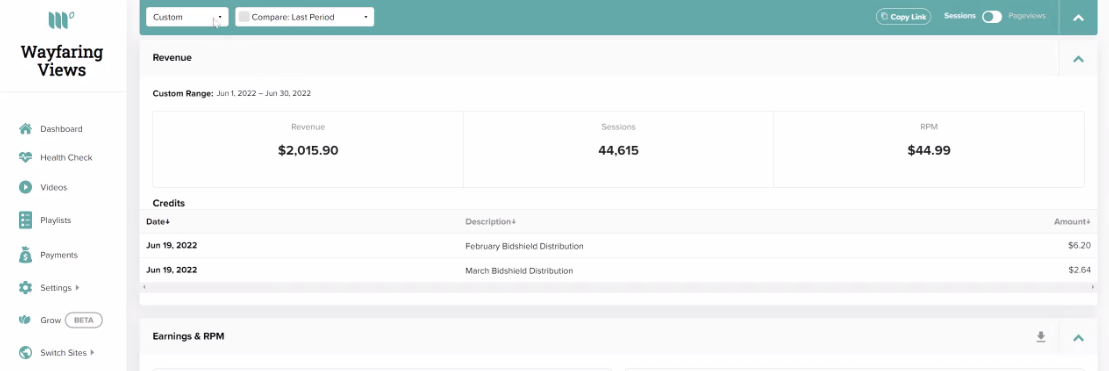Click the Grow leaf icon

pyautogui.click(x=25, y=320)
